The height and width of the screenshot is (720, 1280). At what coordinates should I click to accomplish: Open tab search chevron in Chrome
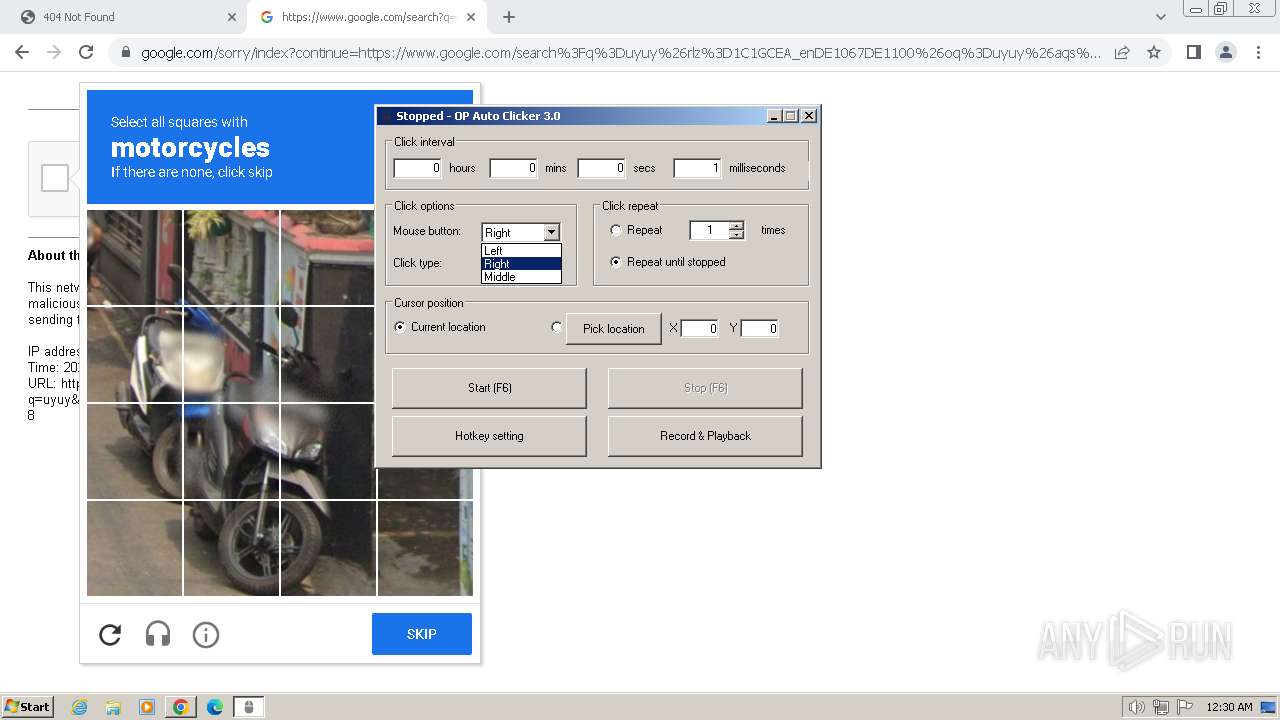click(x=1160, y=17)
